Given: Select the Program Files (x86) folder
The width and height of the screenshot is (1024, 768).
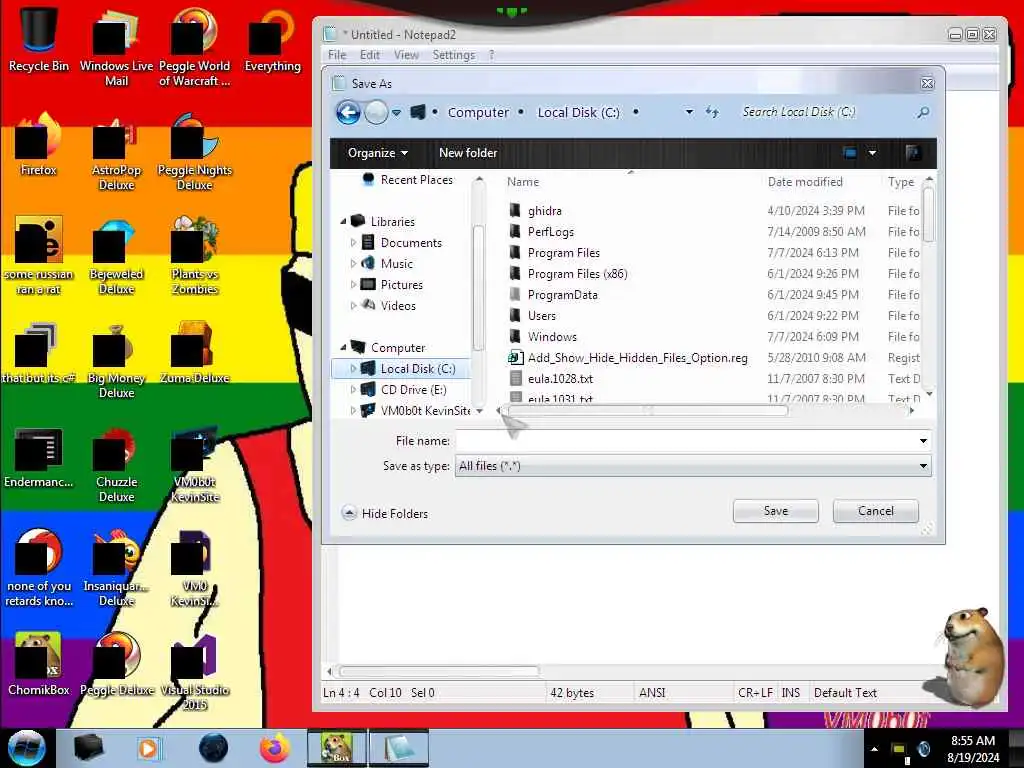Looking at the screenshot, I should (577, 274).
